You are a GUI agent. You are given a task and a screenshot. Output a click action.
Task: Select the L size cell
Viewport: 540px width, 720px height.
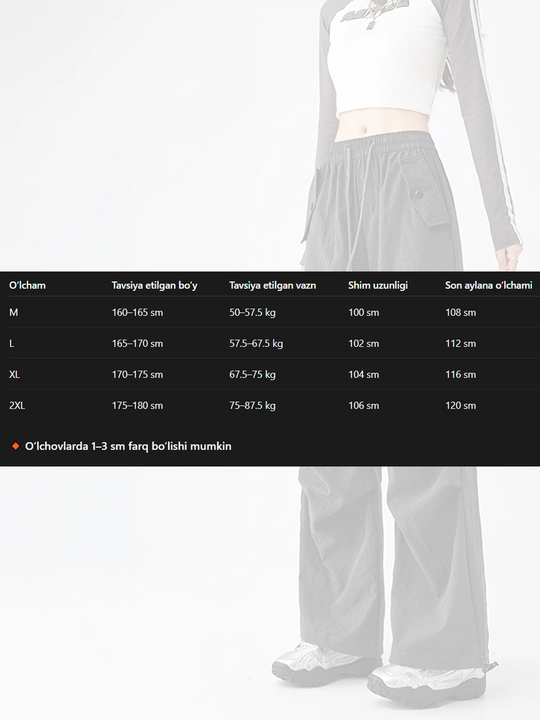[x=11, y=343]
